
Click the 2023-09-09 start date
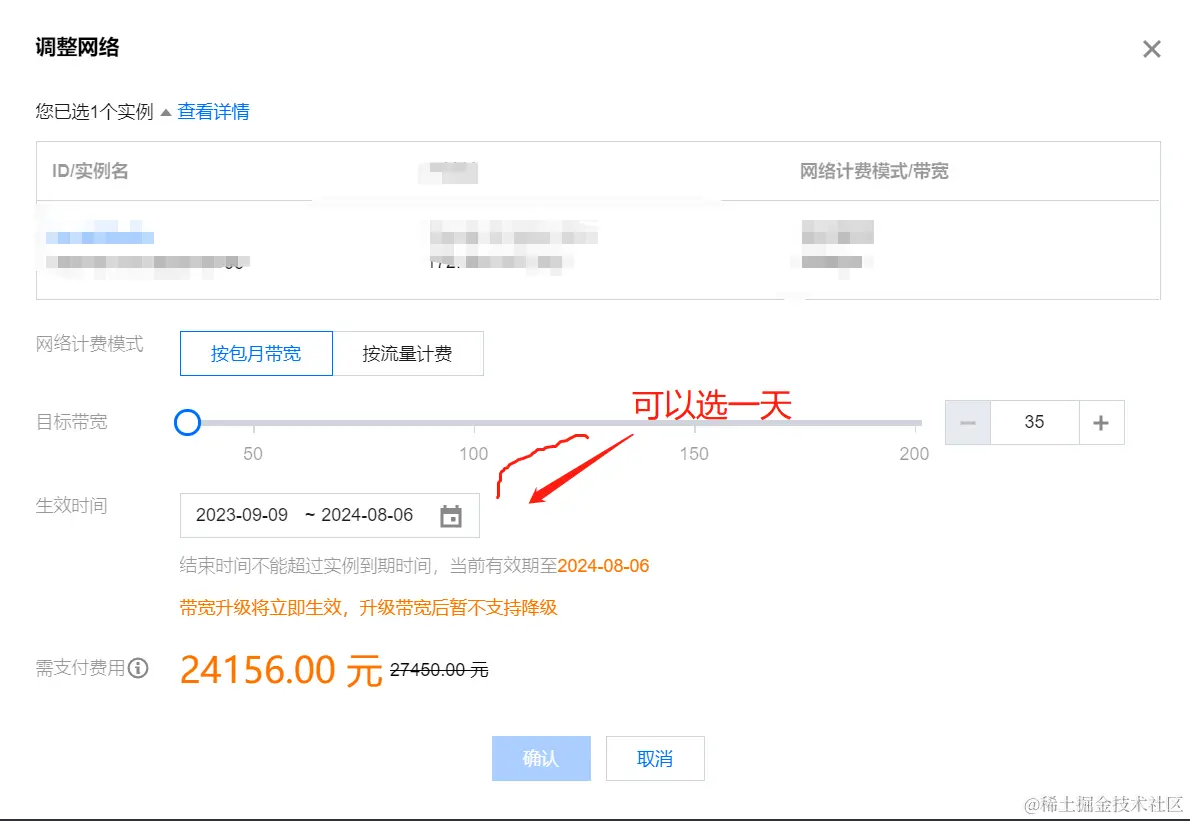click(x=242, y=515)
